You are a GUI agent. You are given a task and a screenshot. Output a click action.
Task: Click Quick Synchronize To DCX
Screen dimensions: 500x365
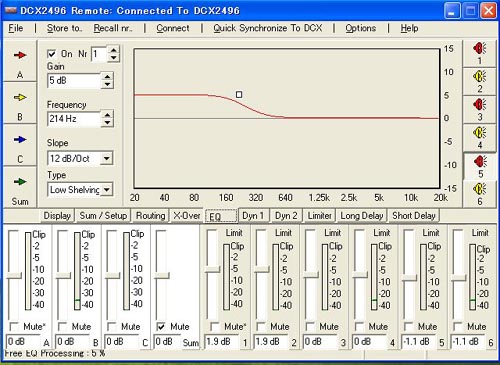pos(268,28)
